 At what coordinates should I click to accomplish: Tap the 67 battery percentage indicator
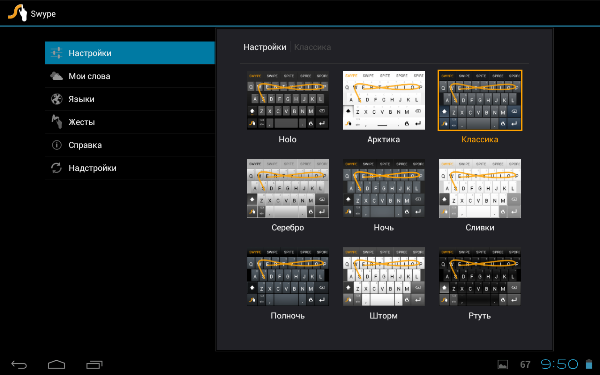click(525, 365)
